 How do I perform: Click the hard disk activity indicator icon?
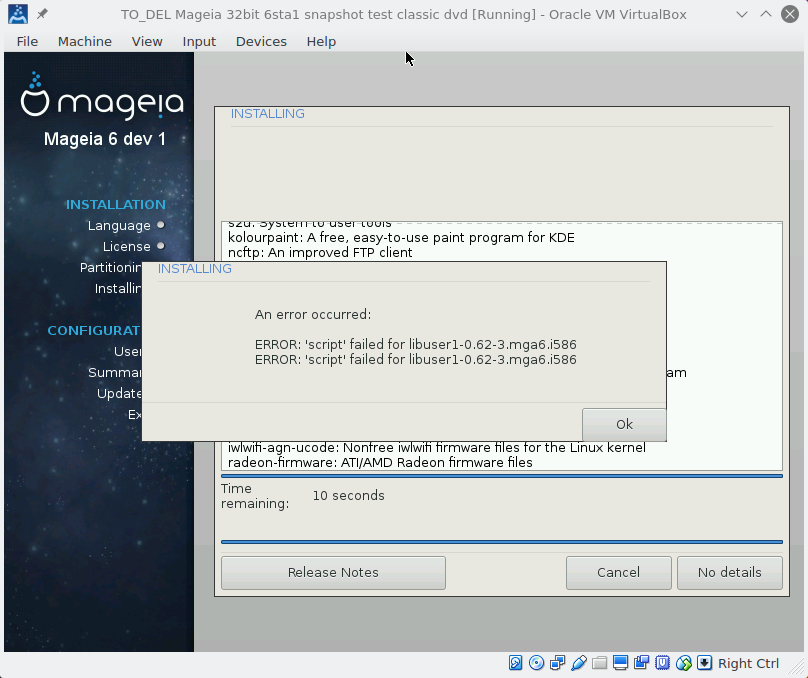pyautogui.click(x=515, y=663)
